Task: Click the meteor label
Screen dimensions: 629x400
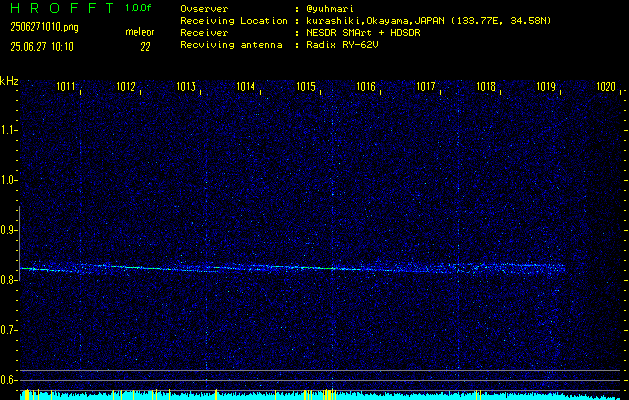Action: tap(140, 32)
